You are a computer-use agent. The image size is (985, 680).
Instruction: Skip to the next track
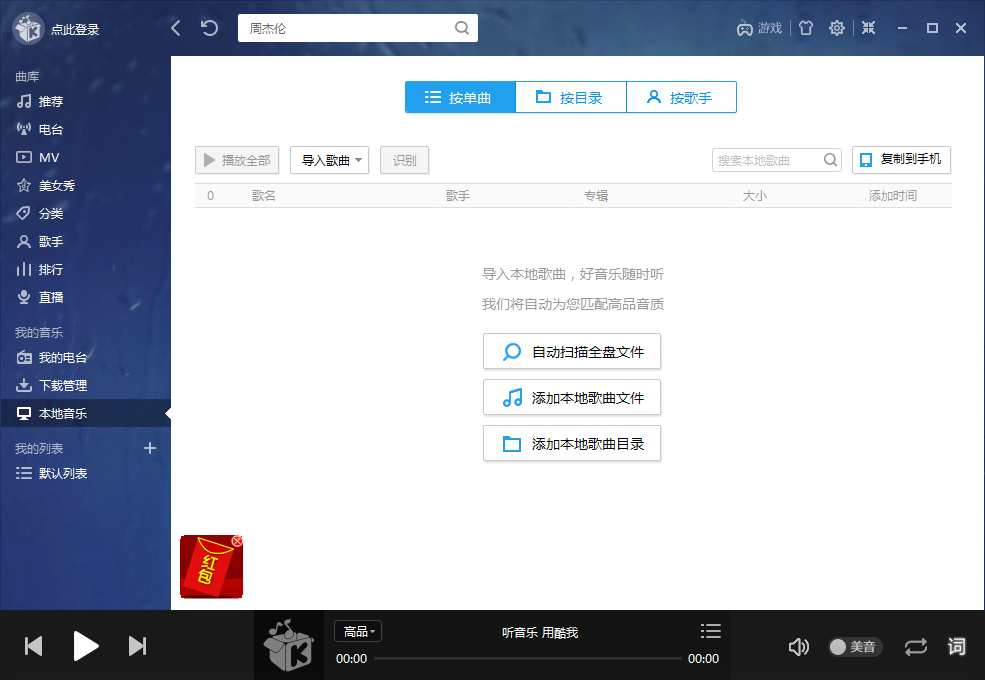138,646
